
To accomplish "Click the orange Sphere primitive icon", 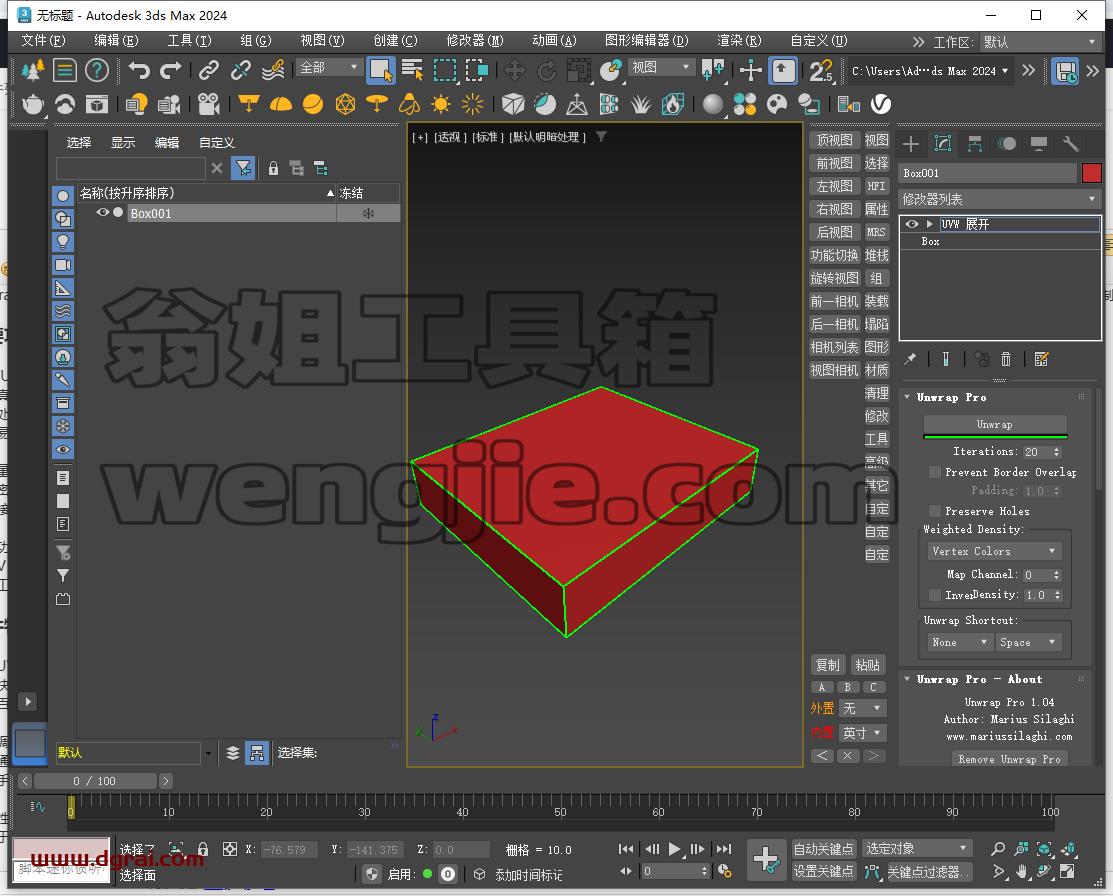I will pyautogui.click(x=312, y=104).
